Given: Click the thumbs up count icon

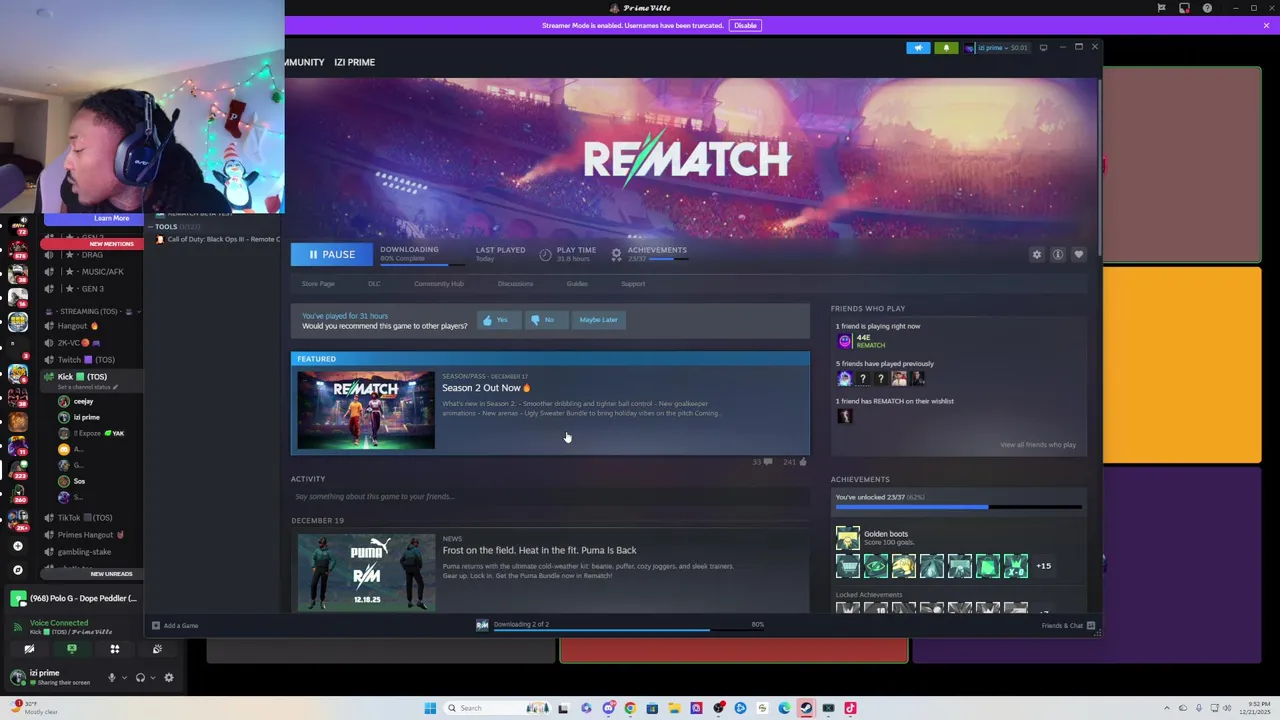Looking at the screenshot, I should [x=803, y=462].
